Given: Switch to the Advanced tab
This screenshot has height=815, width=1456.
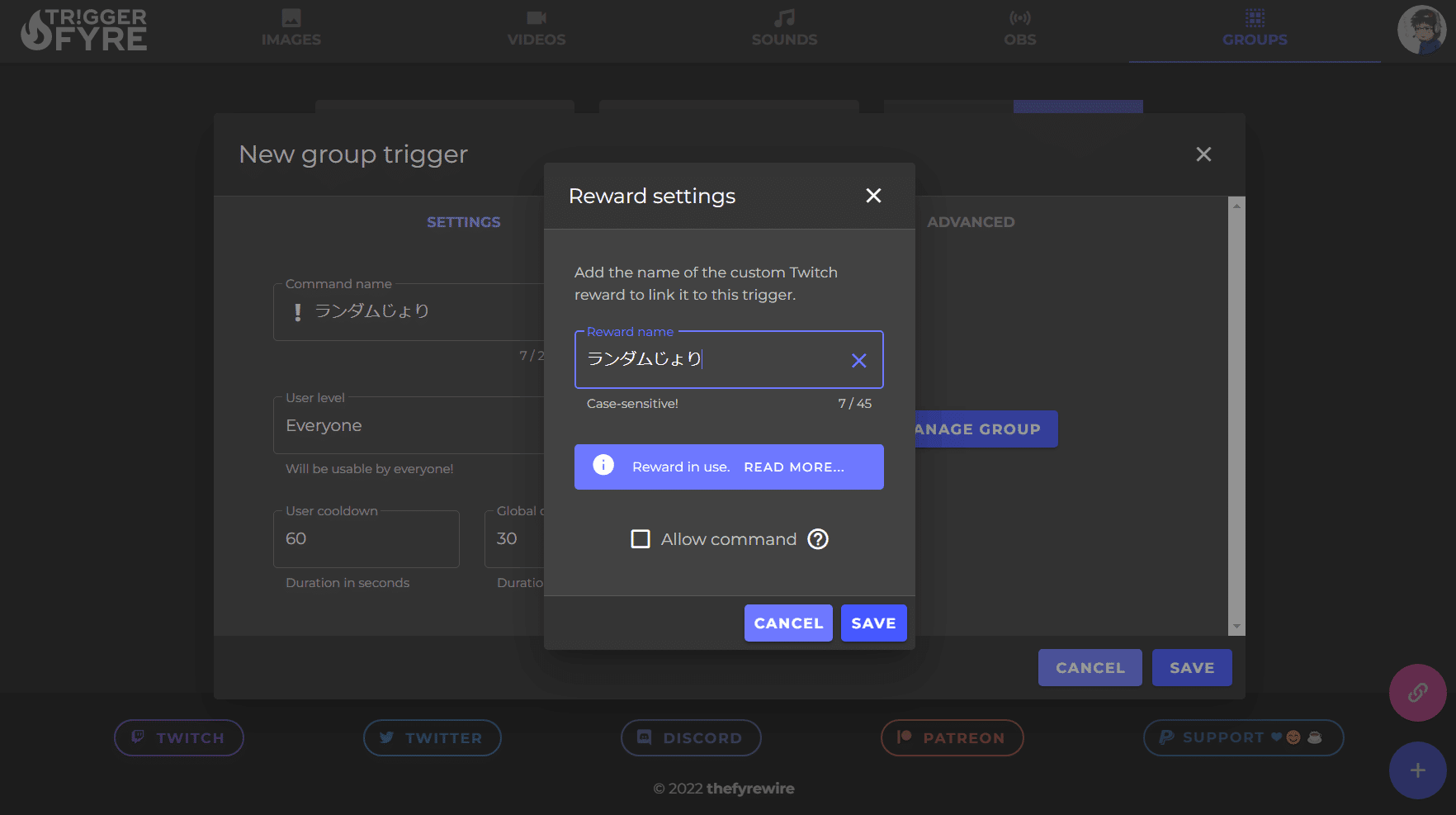Looking at the screenshot, I should [971, 222].
